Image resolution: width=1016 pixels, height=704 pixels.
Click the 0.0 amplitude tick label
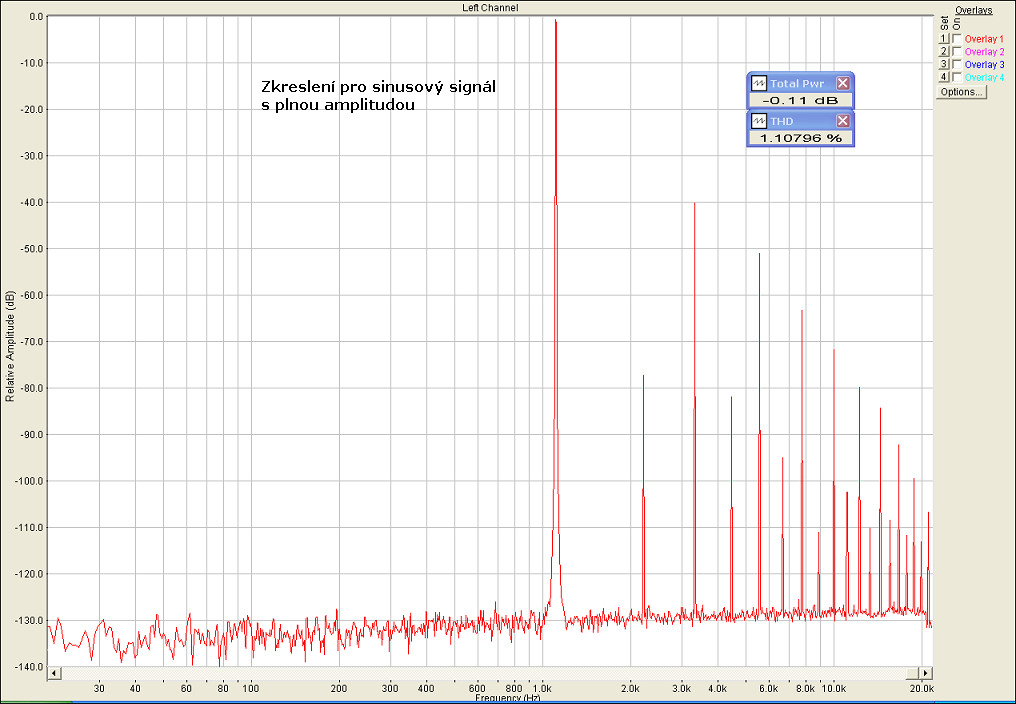coord(36,17)
